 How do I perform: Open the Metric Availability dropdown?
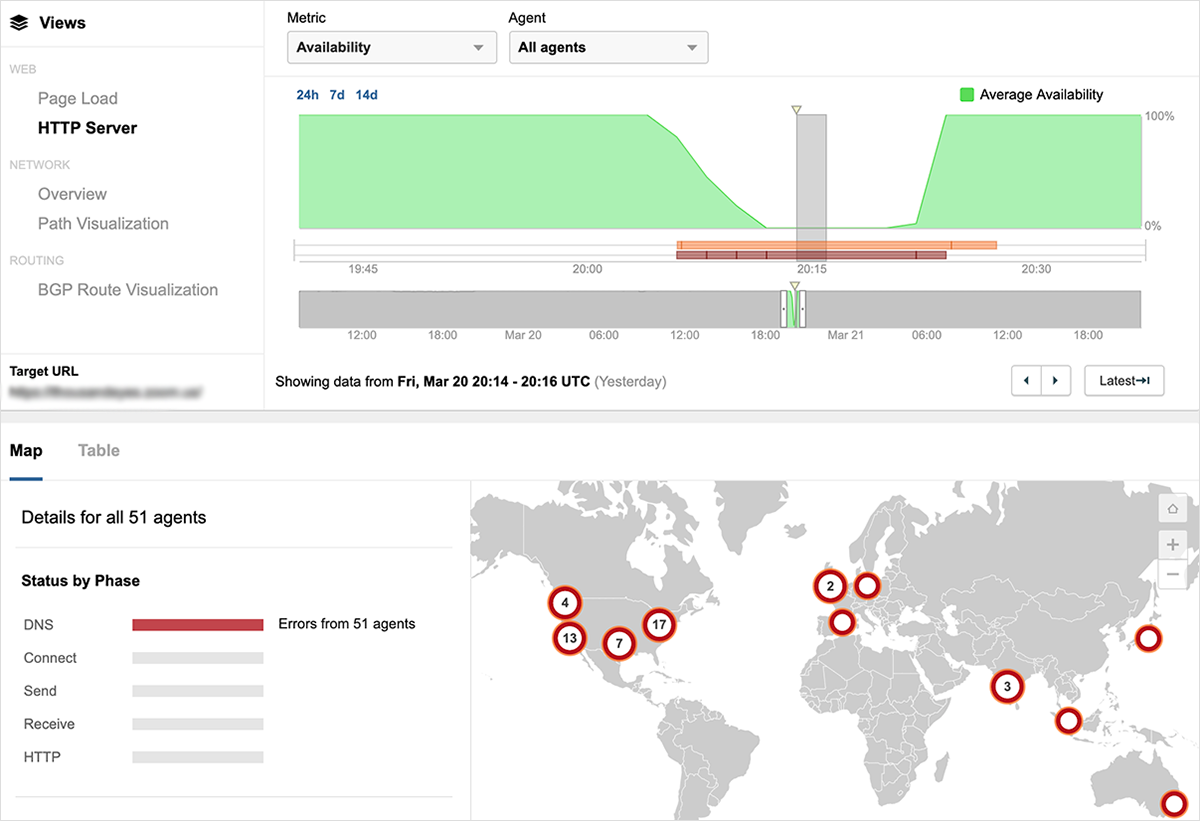click(391, 47)
